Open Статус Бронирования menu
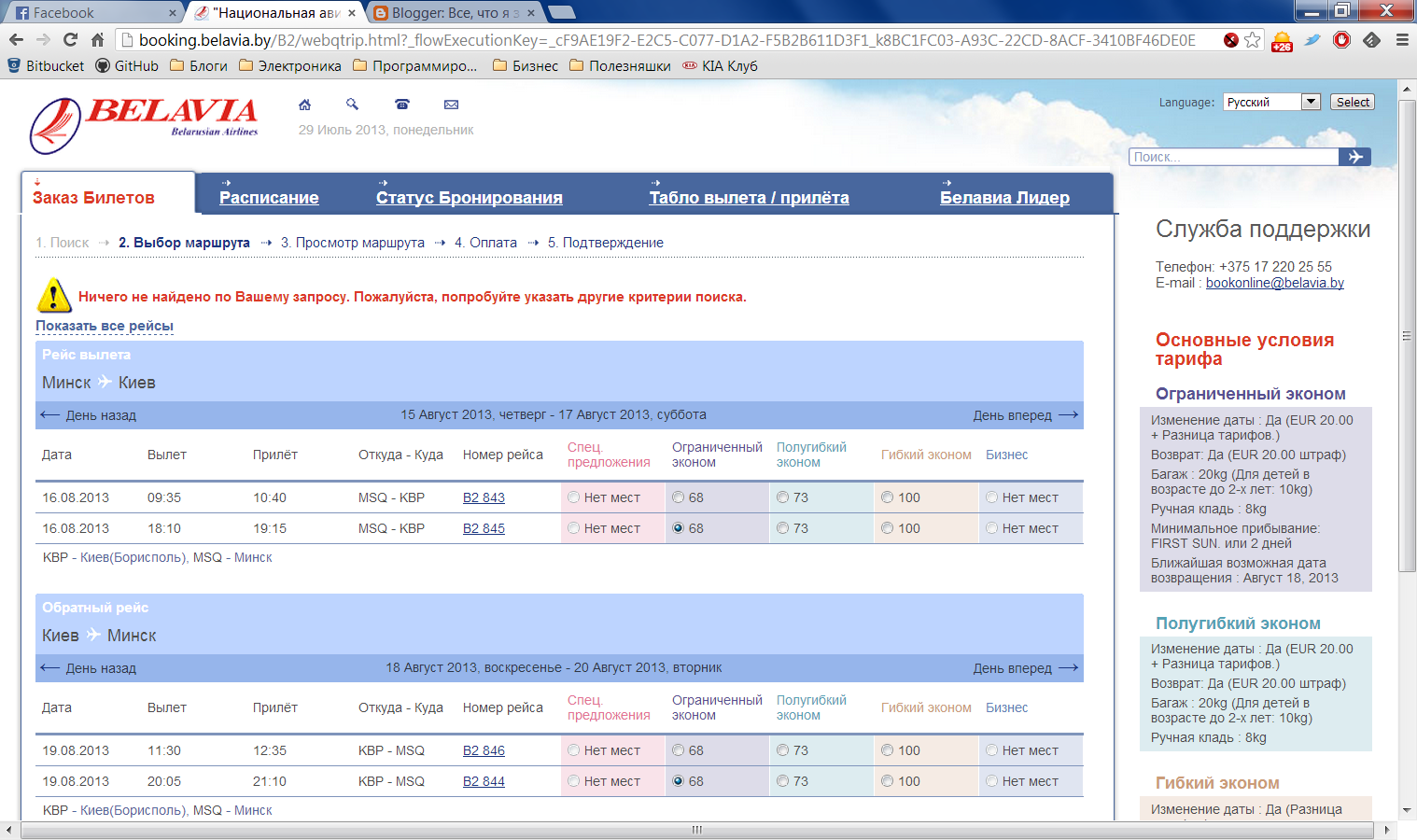Screen dimensions: 1417x840 click(470, 198)
